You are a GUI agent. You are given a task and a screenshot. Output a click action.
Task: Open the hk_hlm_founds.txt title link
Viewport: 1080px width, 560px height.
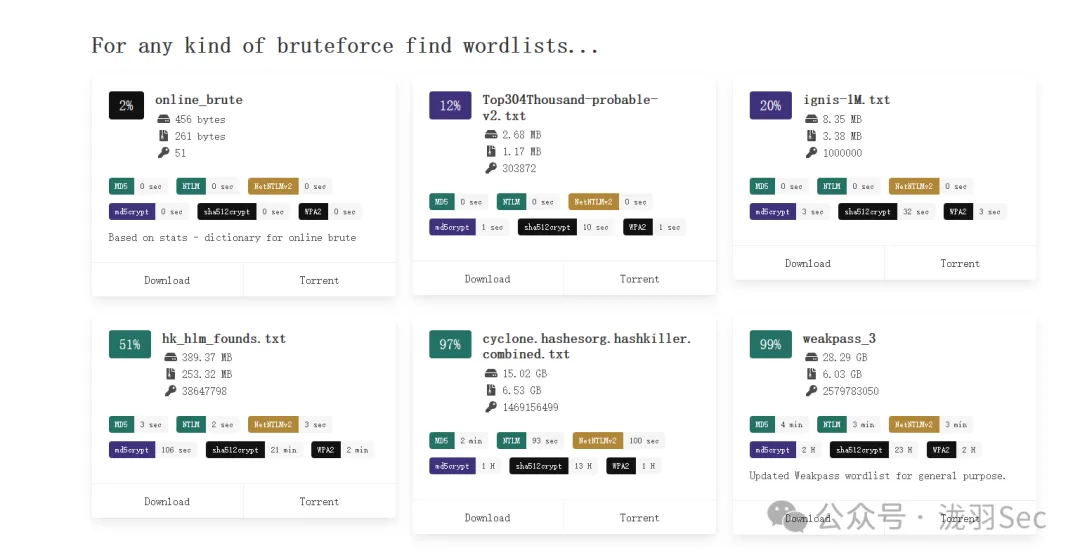pyautogui.click(x=224, y=338)
